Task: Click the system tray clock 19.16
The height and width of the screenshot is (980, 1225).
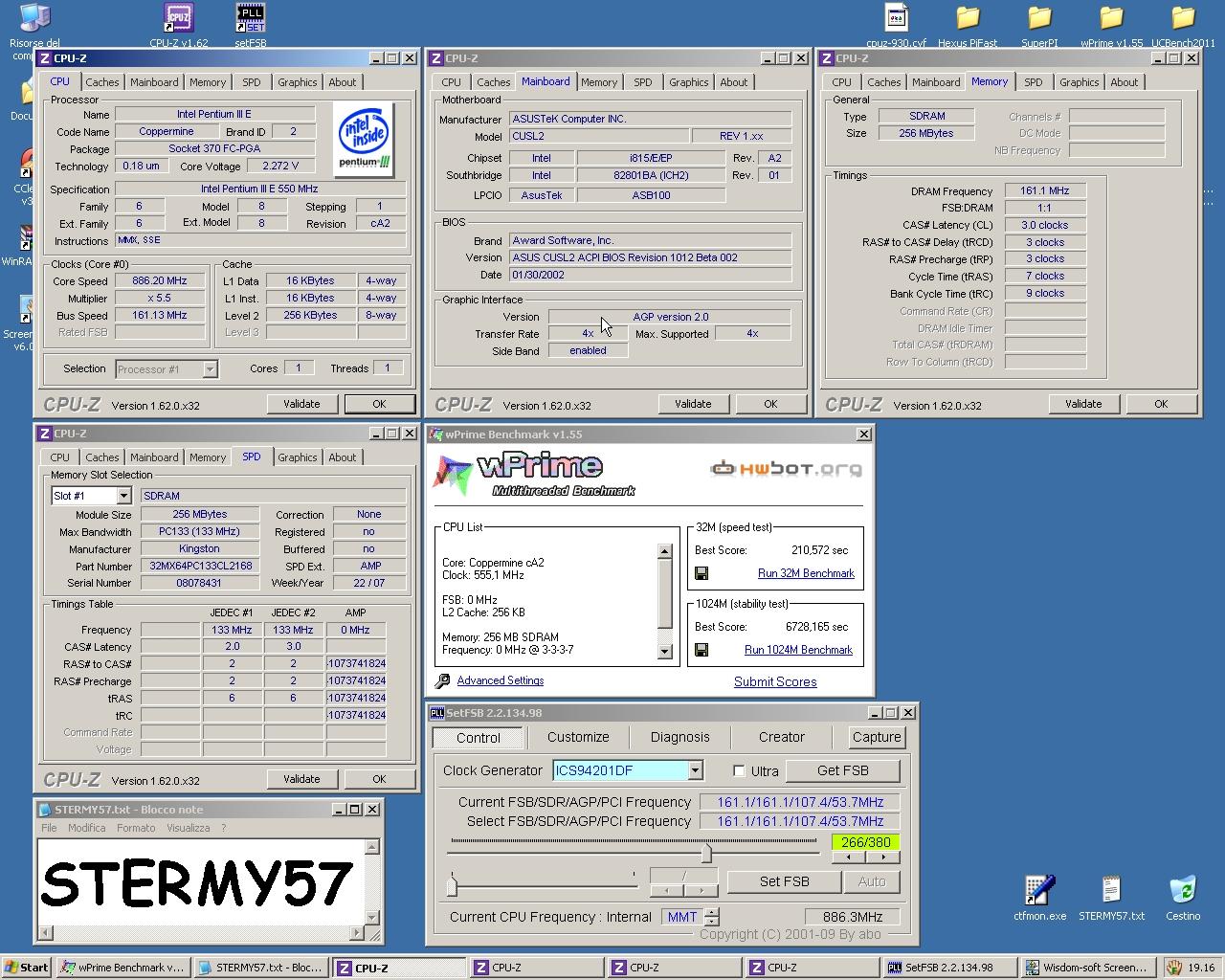Action: click(x=1200, y=968)
